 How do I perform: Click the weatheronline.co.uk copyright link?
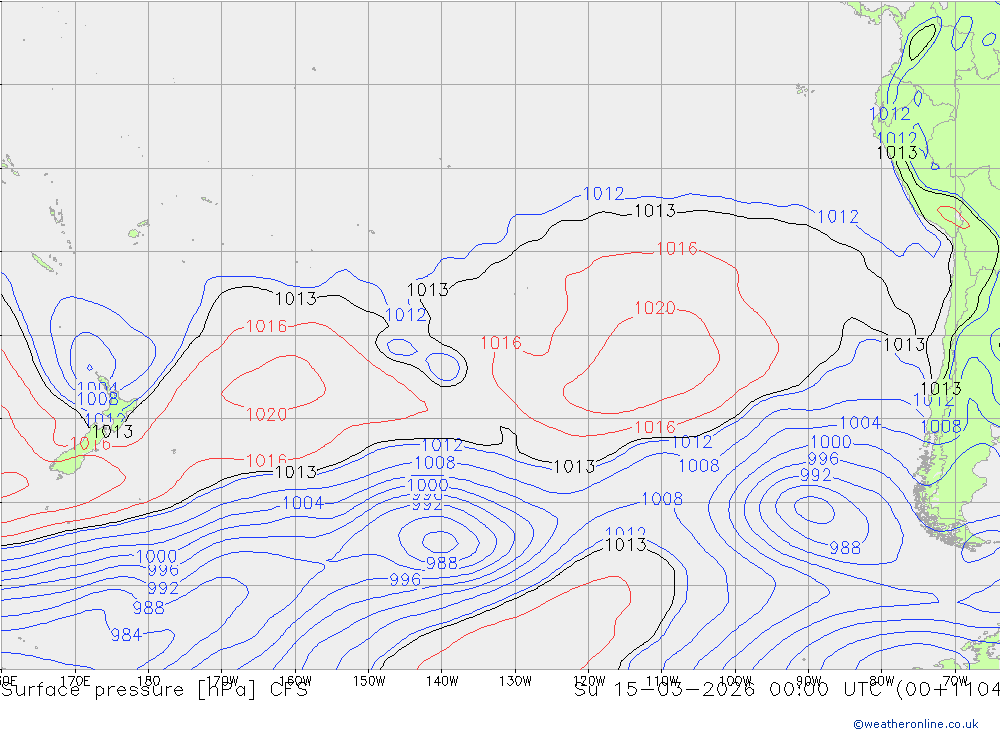pyautogui.click(x=915, y=723)
